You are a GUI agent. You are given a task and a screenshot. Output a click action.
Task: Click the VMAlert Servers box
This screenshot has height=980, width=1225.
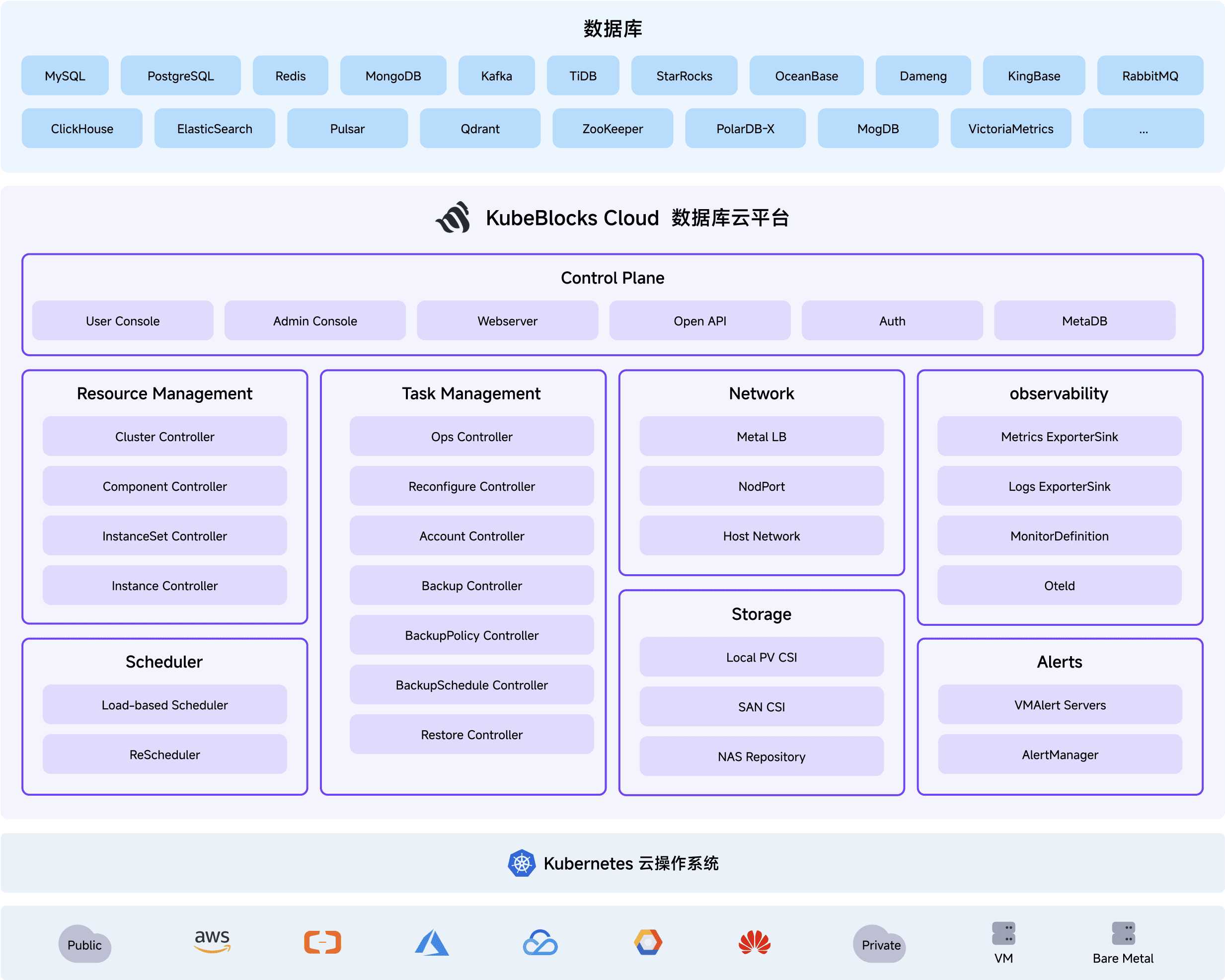click(x=1060, y=704)
